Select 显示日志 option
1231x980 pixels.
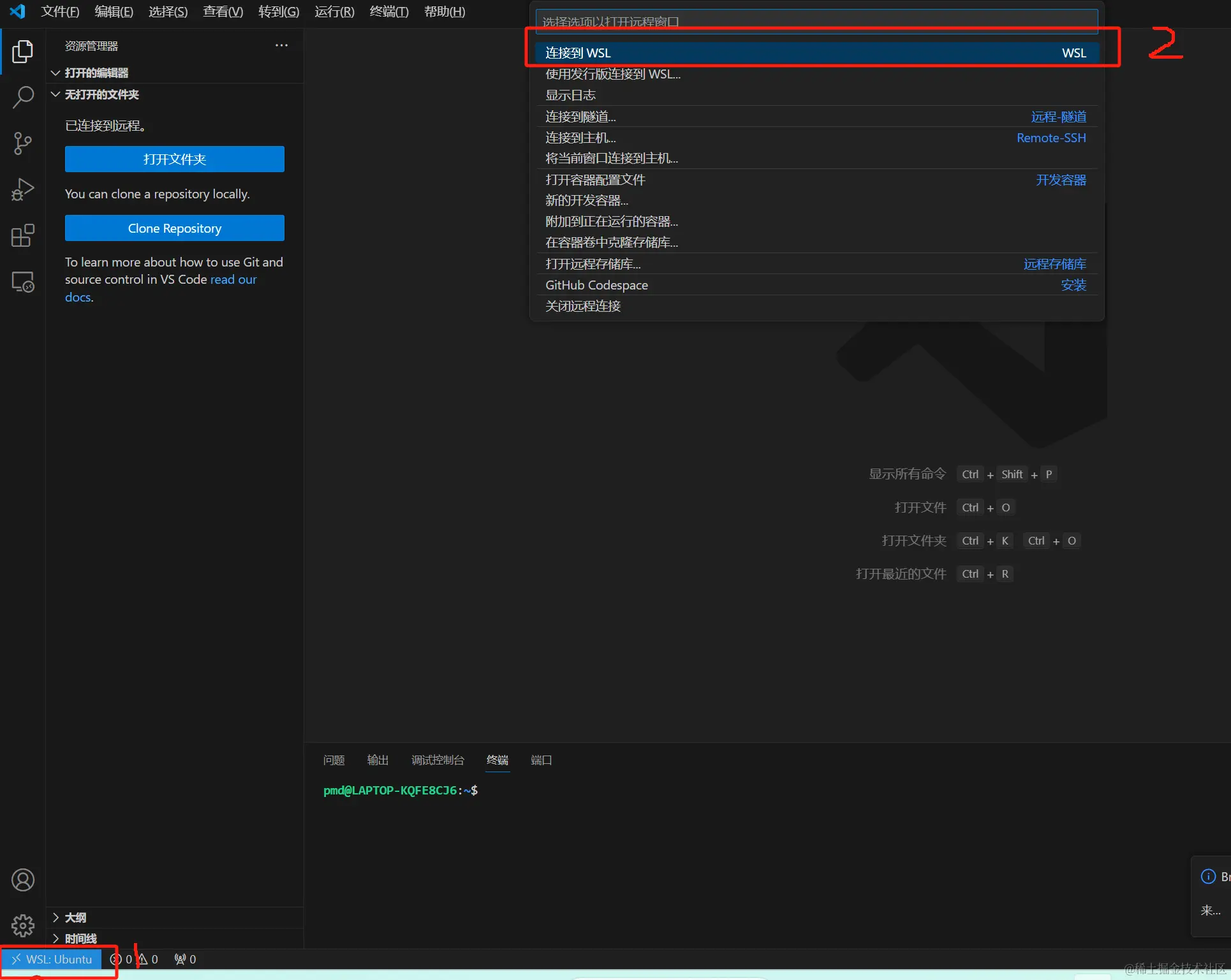tap(816, 95)
